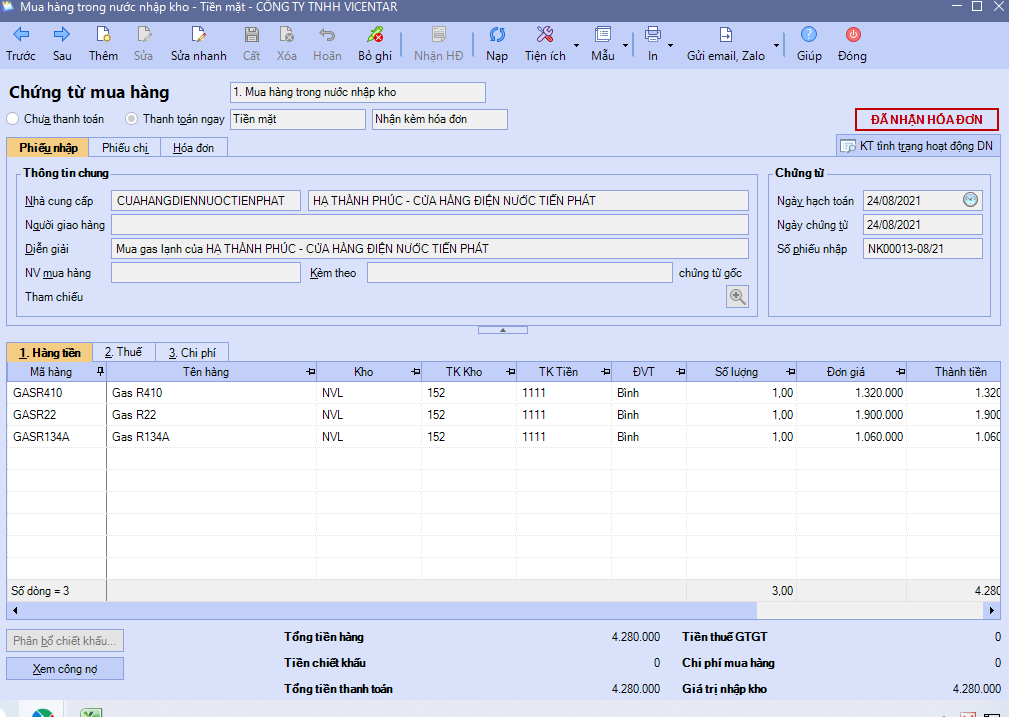Collapse the general info panel arrow
The image size is (1009, 717).
coord(503,330)
